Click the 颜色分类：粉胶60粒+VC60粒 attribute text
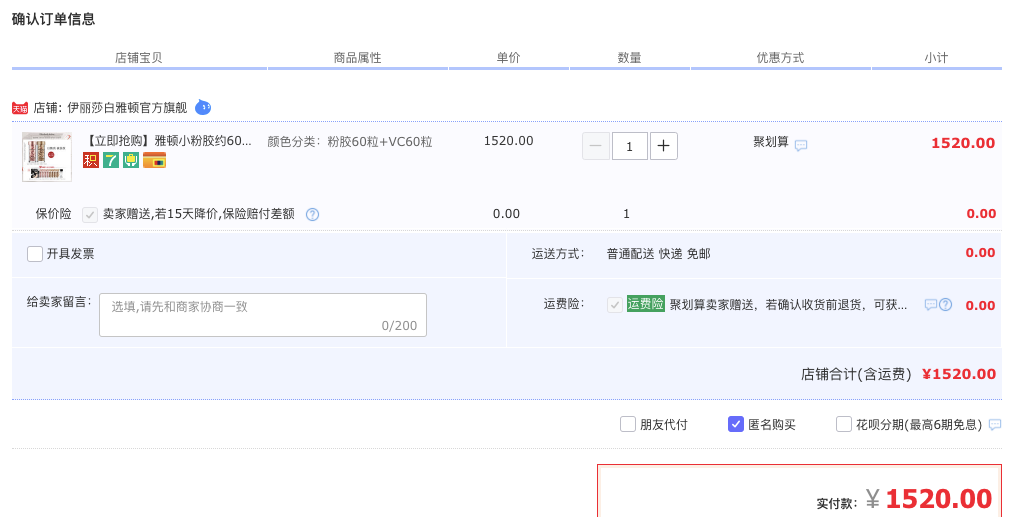1024x517 pixels. coord(350,142)
